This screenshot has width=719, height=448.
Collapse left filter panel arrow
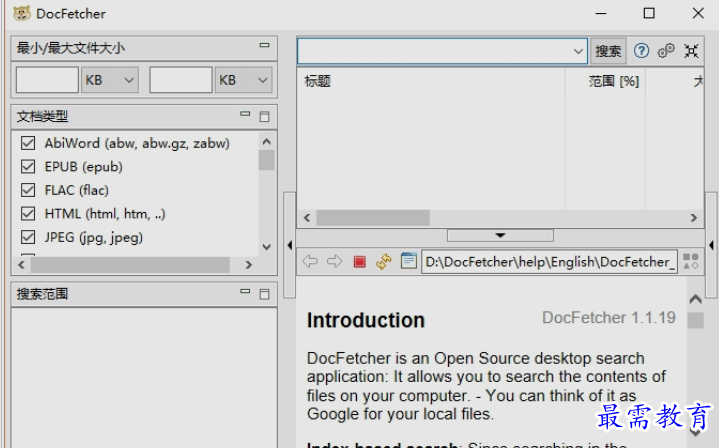289,245
